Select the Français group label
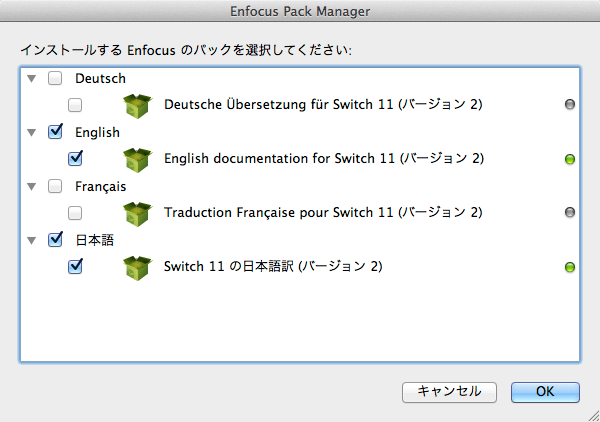This screenshot has width=600, height=422. click(100, 187)
